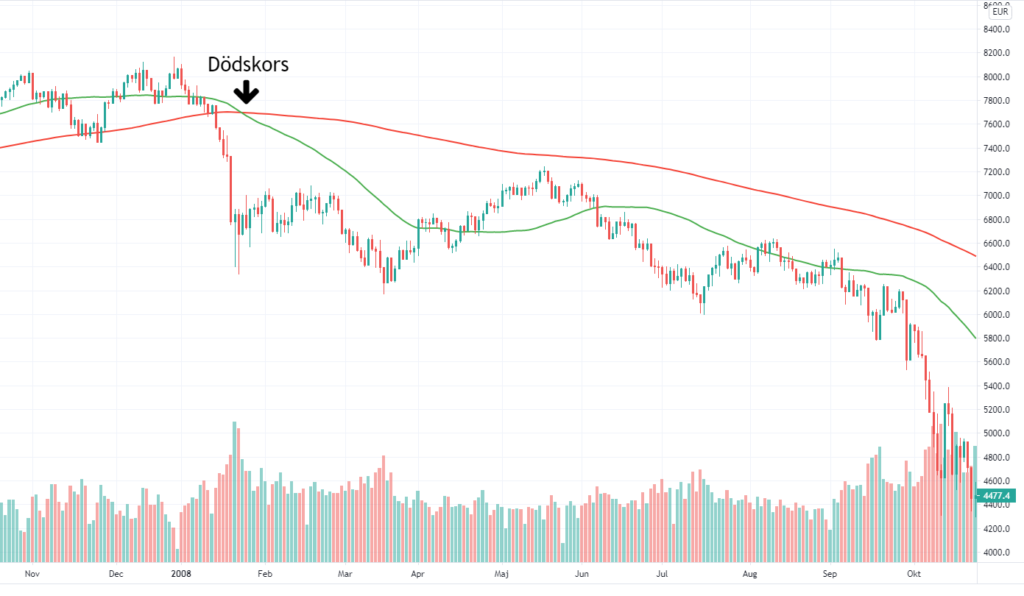The image size is (1024, 596).
Task: Choose the Feb marker on the time axis
Action: pyautogui.click(x=265, y=574)
